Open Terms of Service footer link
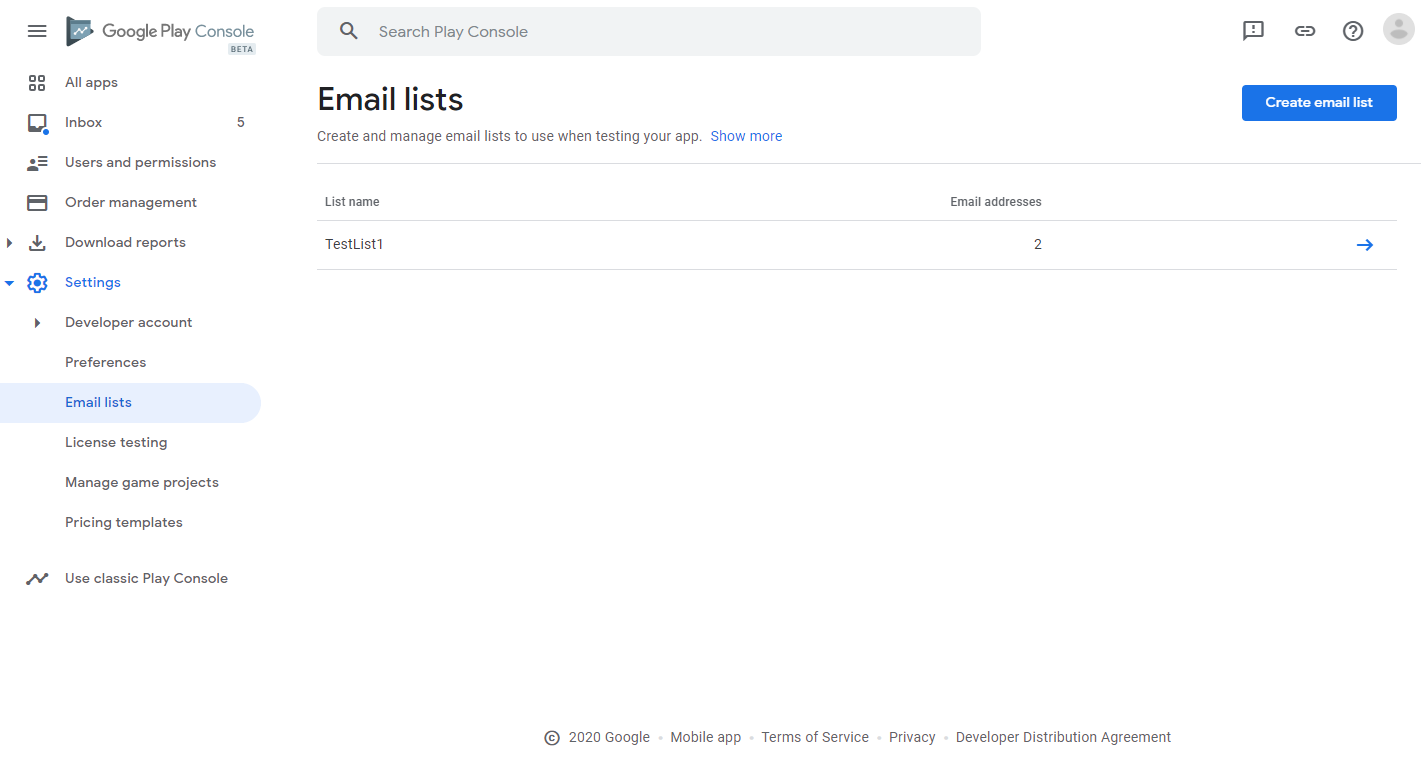The image size is (1428, 758). (815, 737)
